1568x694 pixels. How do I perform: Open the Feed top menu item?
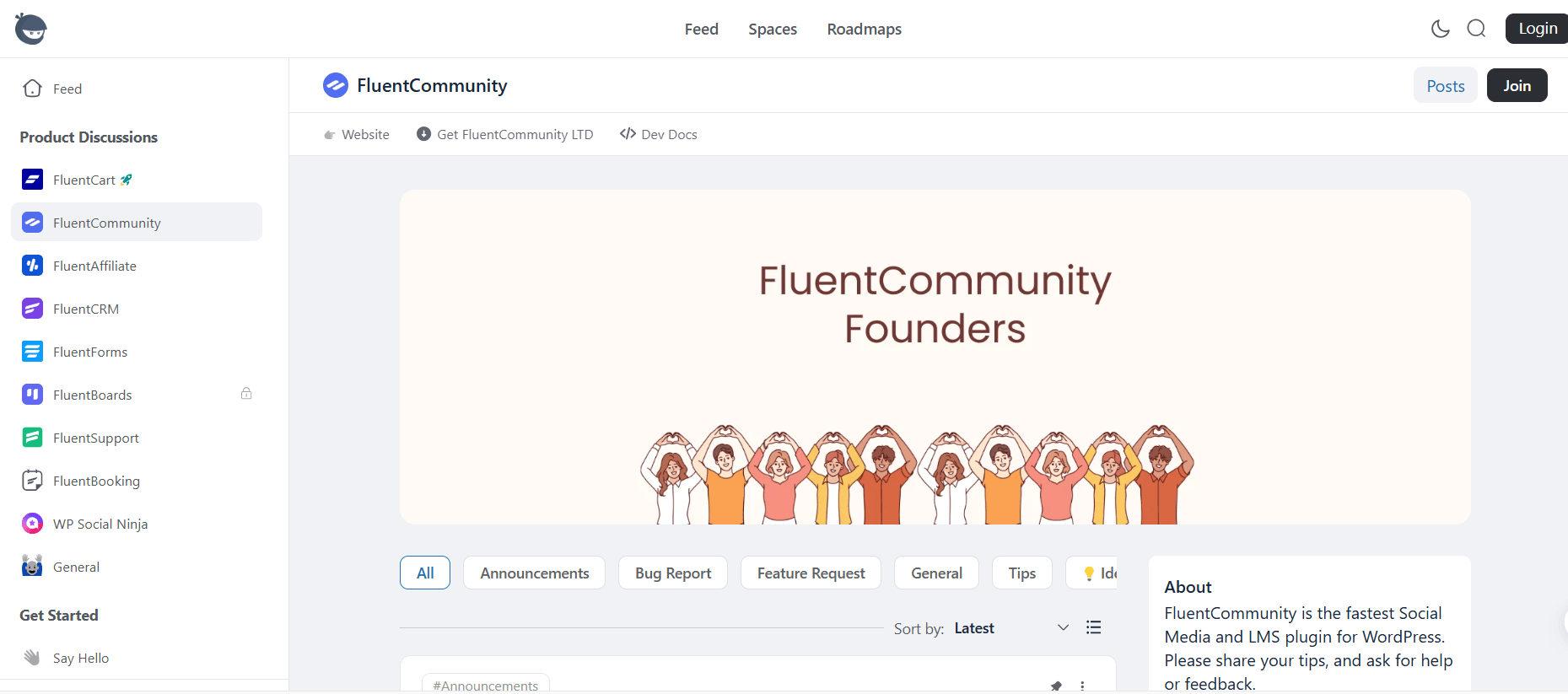point(701,29)
